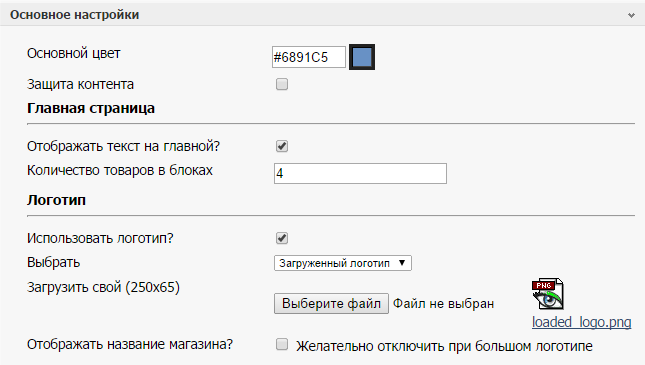Viewport: 645px width, 365px height.
Task: Open the main color picker swatch
Action: 362,57
